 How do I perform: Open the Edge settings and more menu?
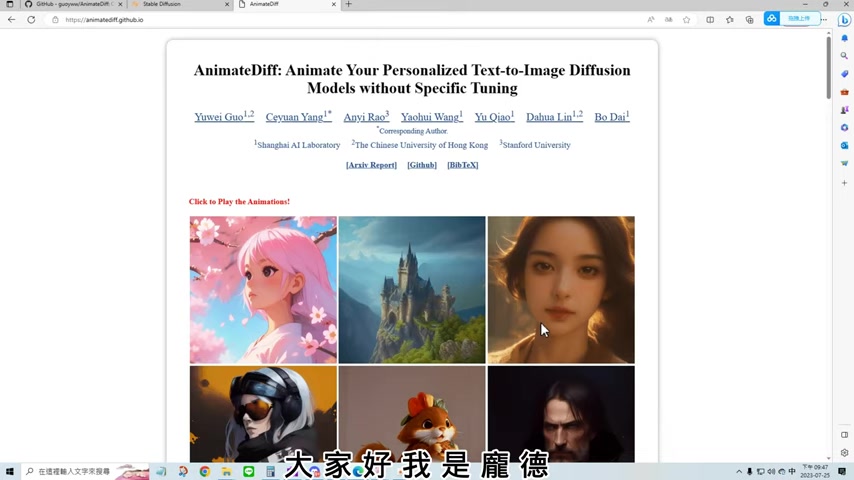(x=824, y=20)
